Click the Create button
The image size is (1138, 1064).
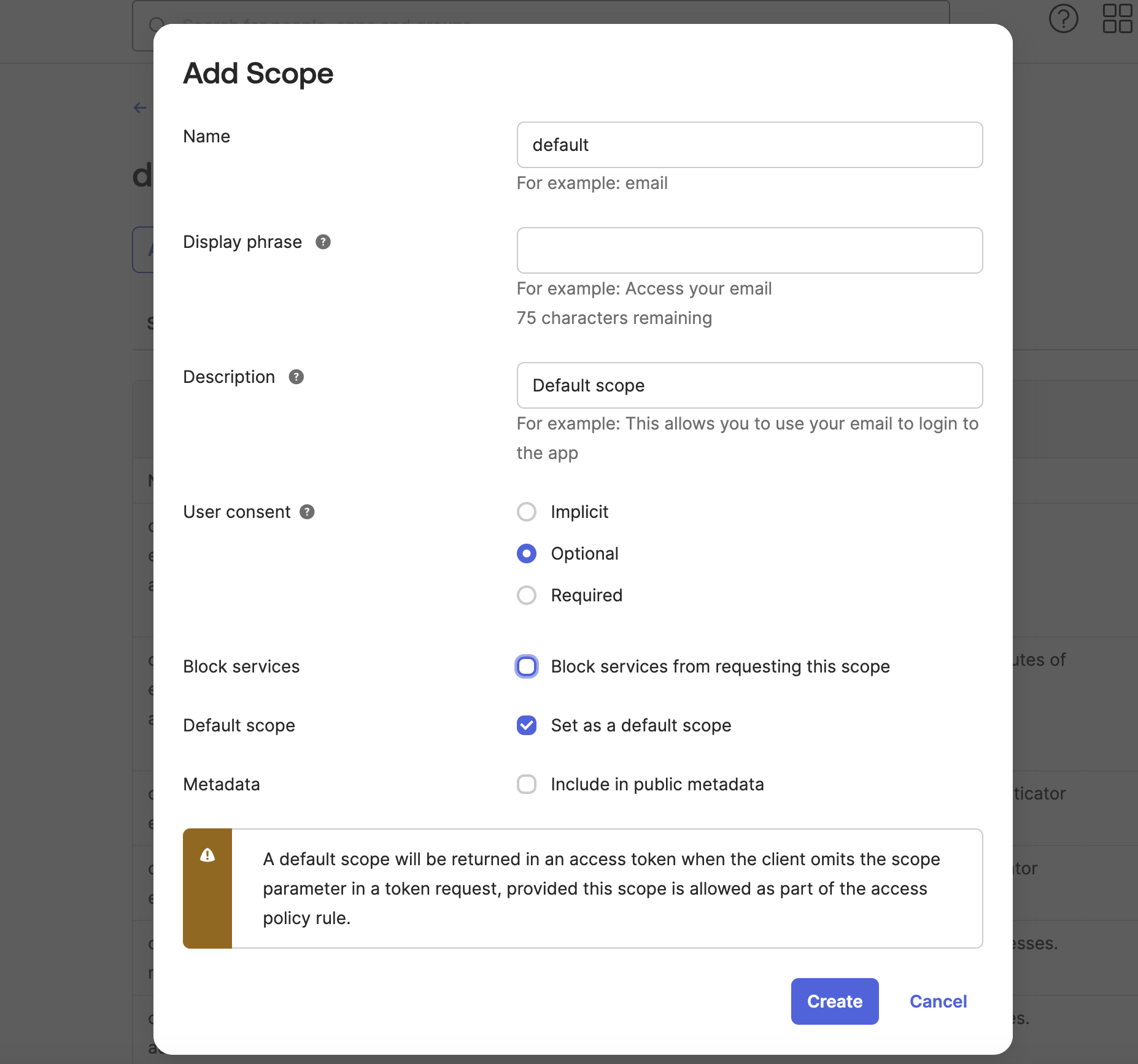[834, 1001]
